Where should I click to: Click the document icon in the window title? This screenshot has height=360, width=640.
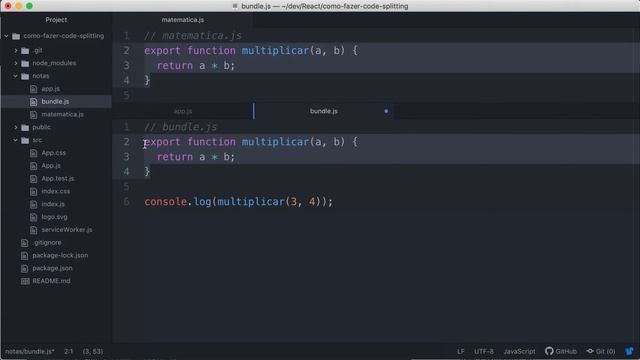tap(235, 6)
